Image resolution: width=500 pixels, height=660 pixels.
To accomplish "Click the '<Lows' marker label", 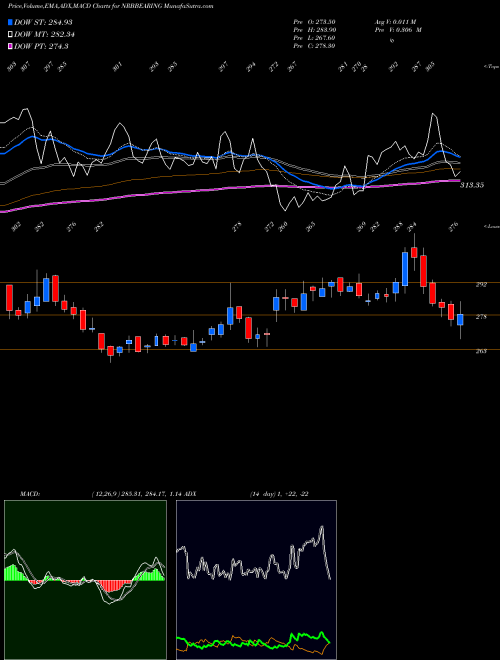I will (491, 226).
